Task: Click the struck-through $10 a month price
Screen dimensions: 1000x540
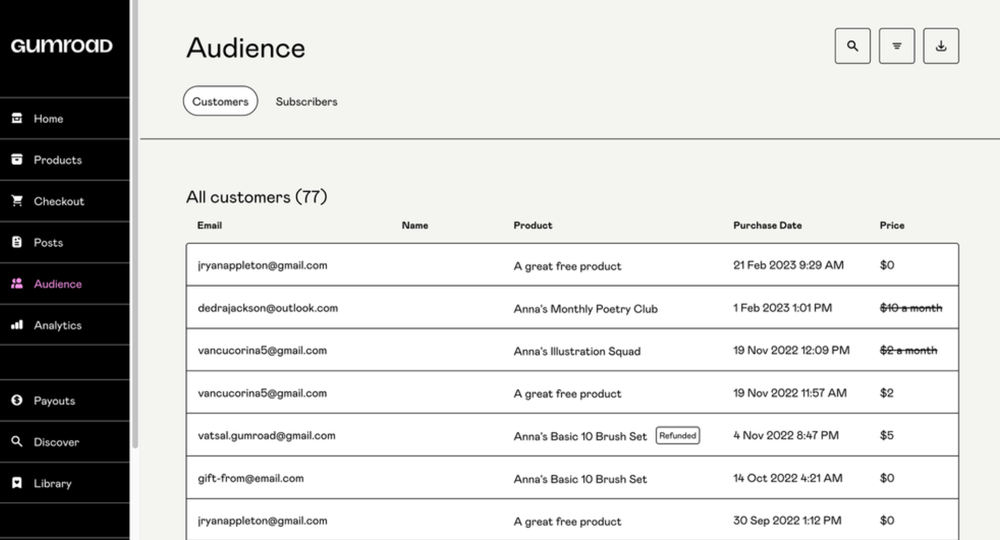Action: pyautogui.click(x=911, y=308)
